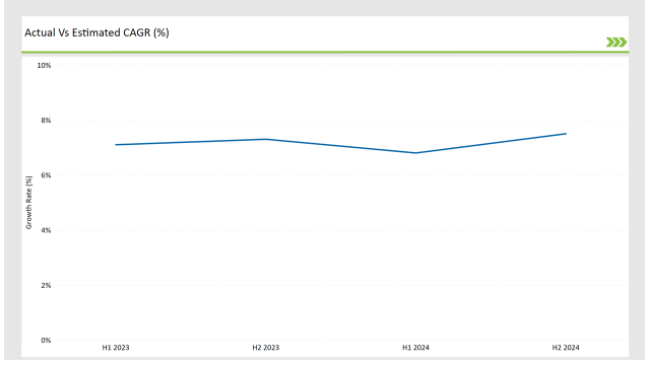Click the 4% y-axis label
This screenshot has width=650, height=365.
[46, 230]
